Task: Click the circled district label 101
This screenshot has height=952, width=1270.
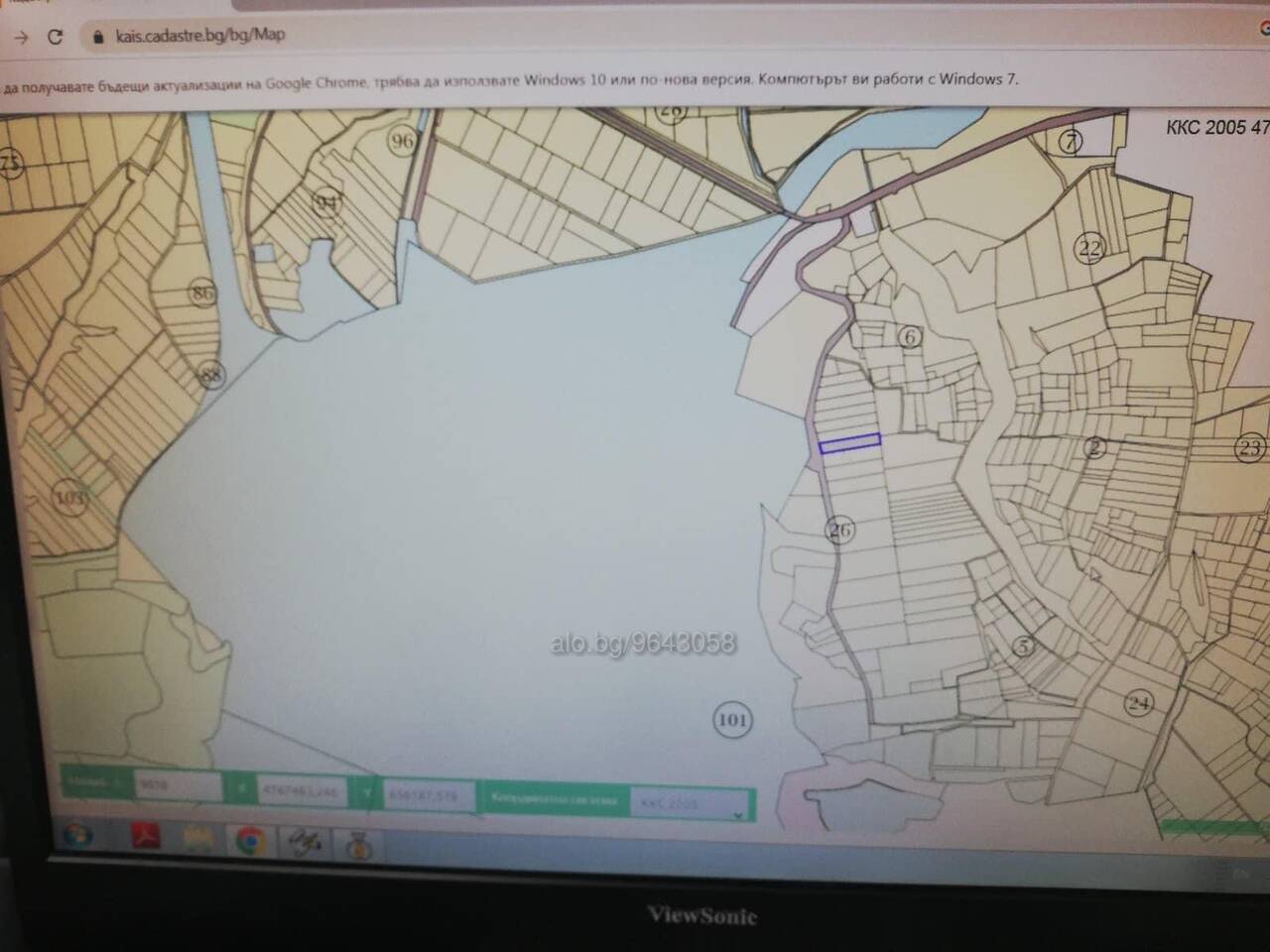Action: pyautogui.click(x=732, y=719)
